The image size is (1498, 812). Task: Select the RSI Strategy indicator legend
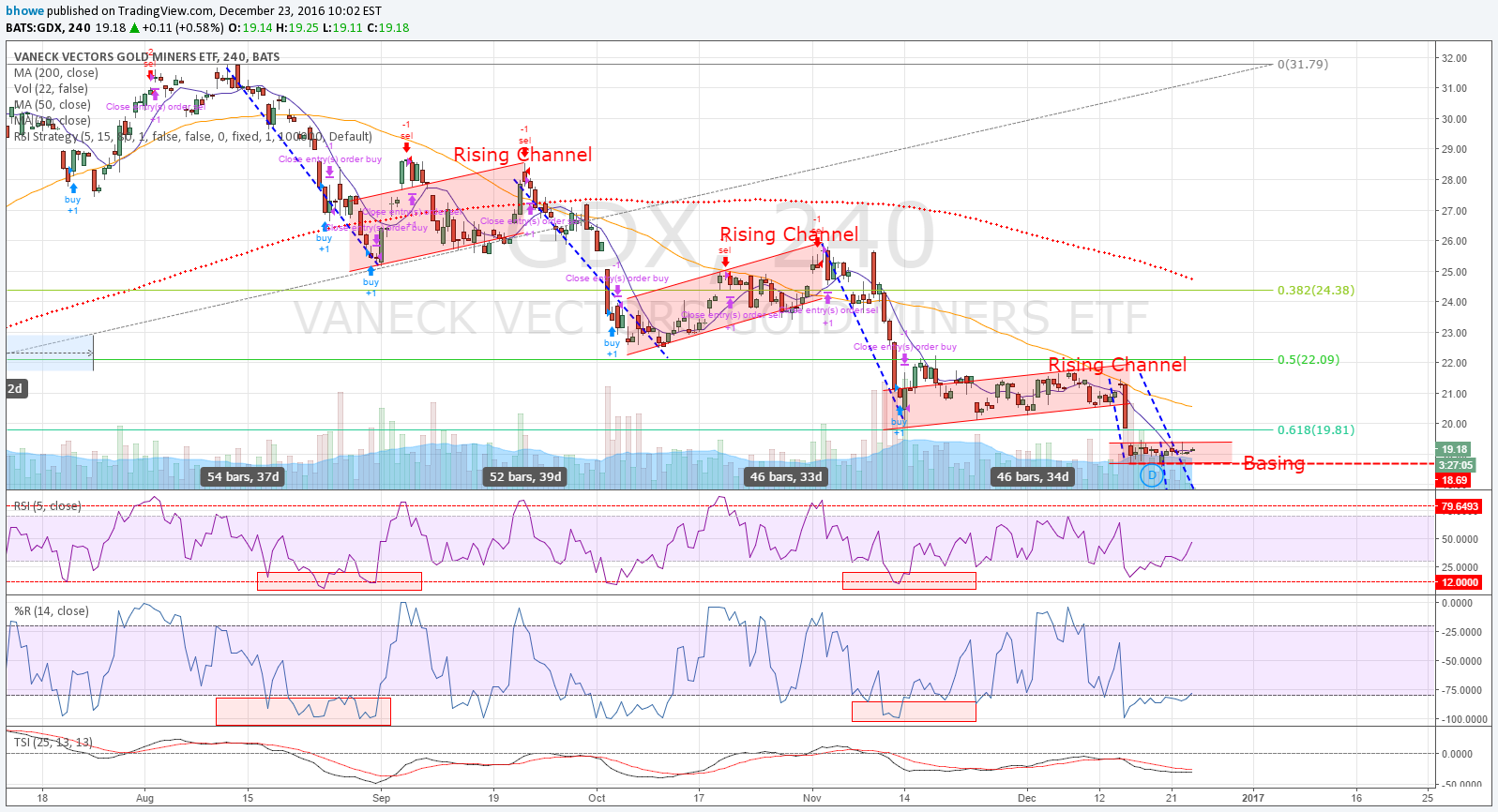192,137
